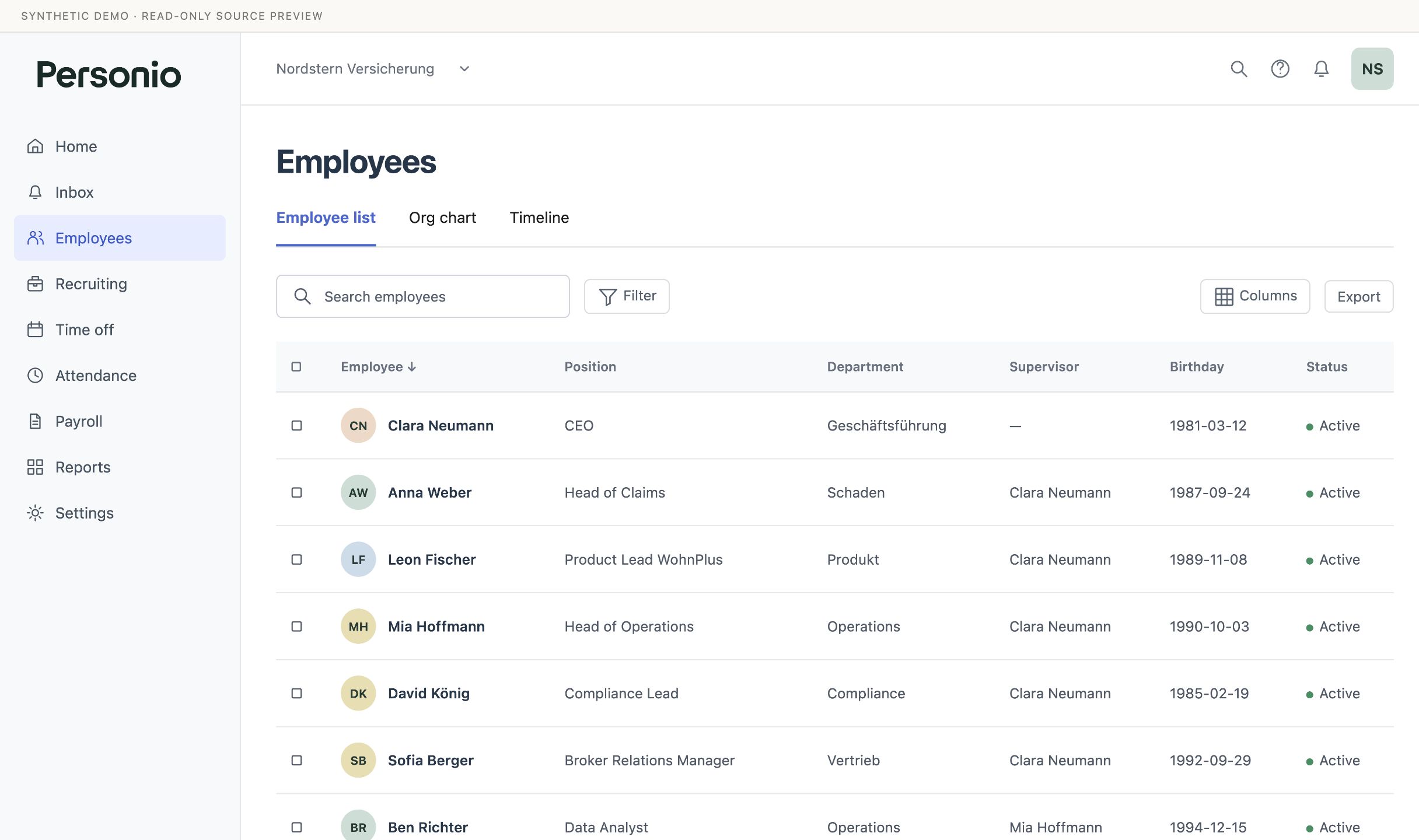Click the Export button

tap(1359, 296)
